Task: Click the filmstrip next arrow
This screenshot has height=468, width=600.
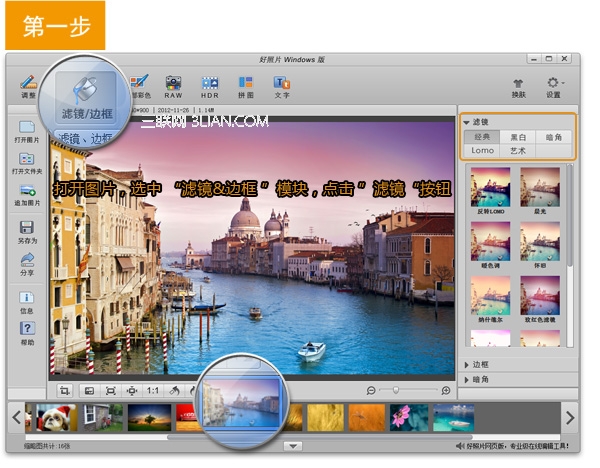Action: coord(570,417)
